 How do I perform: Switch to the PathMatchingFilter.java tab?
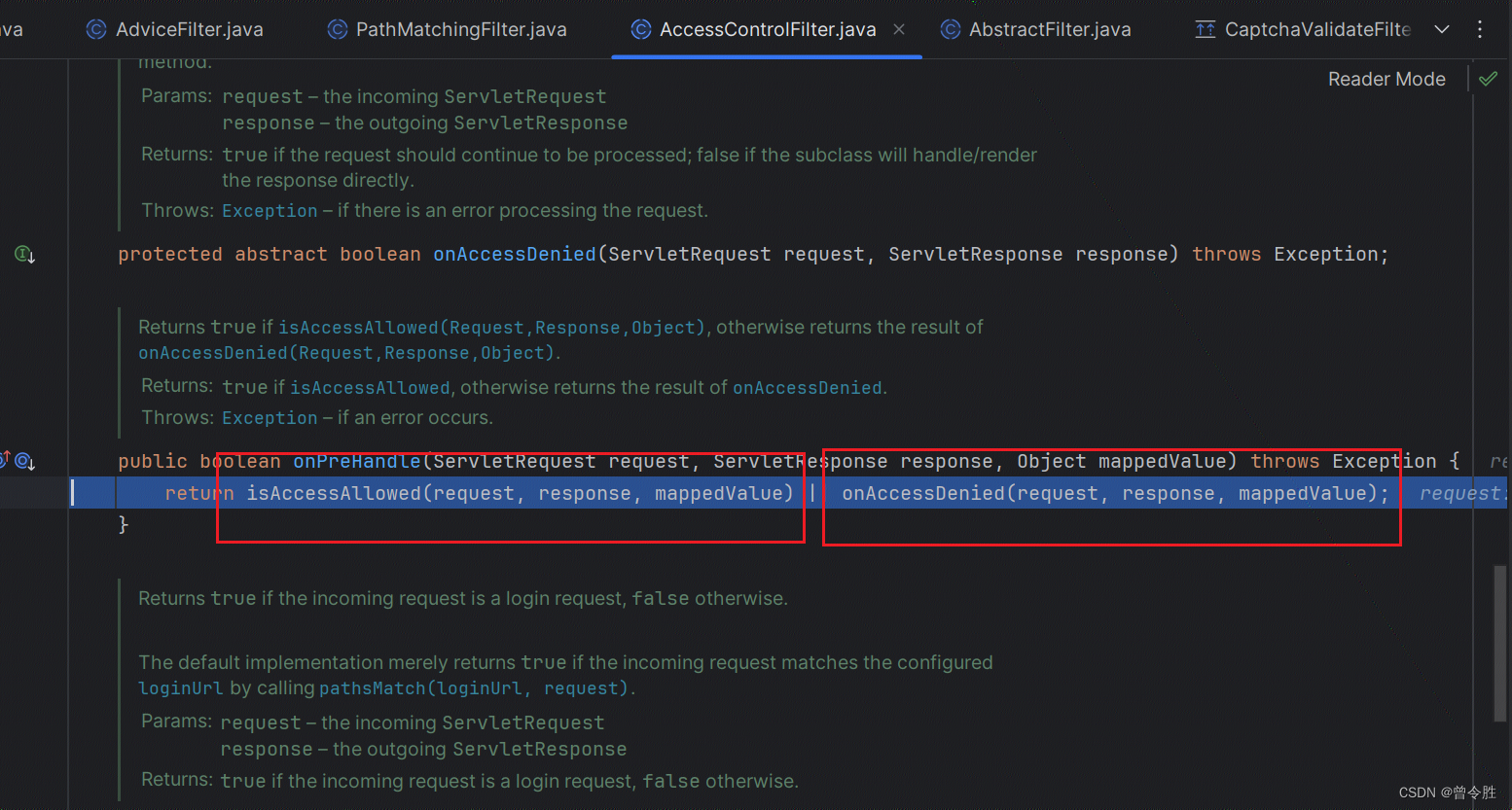[448, 29]
